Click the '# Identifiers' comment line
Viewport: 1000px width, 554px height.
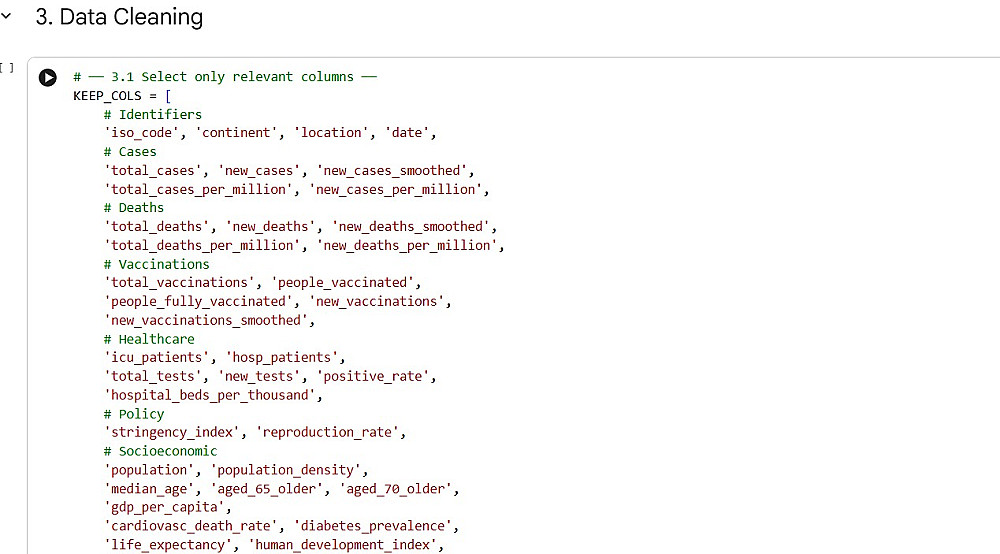[153, 114]
